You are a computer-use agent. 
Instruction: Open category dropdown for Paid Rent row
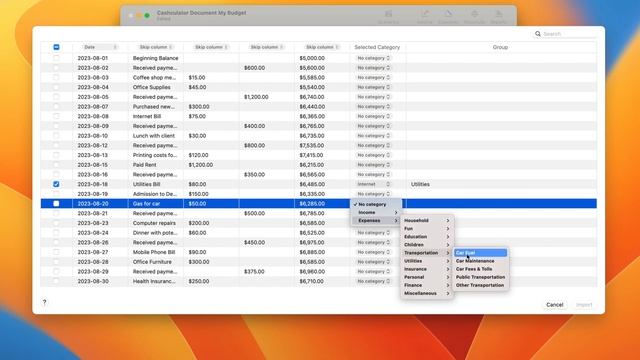click(x=373, y=165)
